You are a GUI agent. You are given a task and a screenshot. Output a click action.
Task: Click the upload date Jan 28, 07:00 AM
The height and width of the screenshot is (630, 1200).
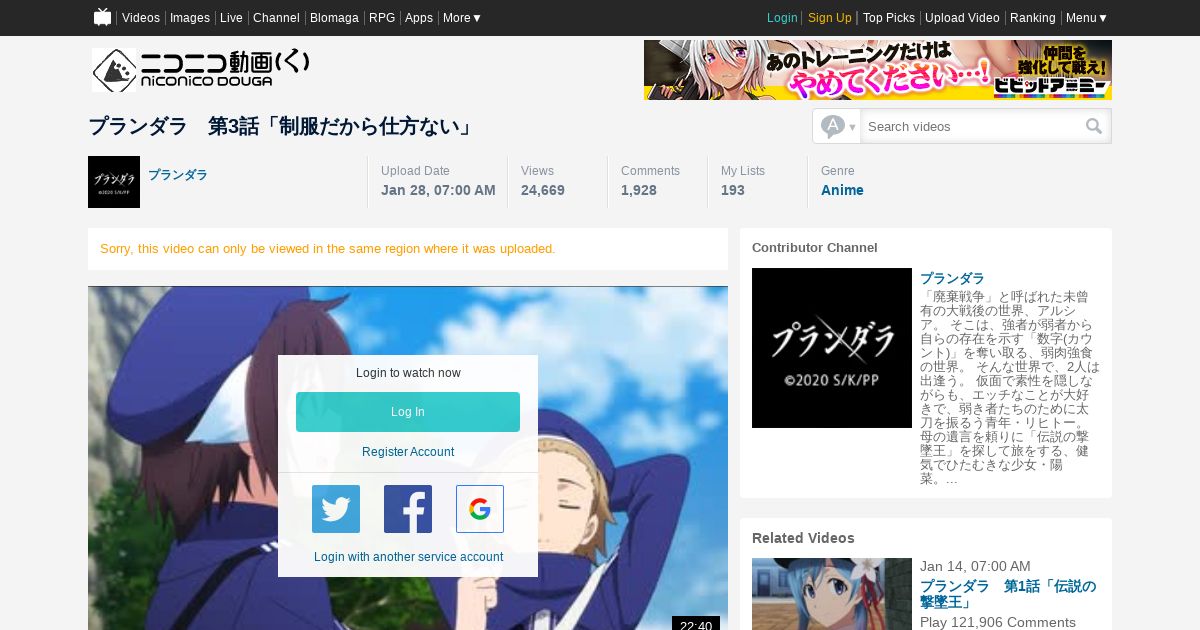[x=438, y=190]
